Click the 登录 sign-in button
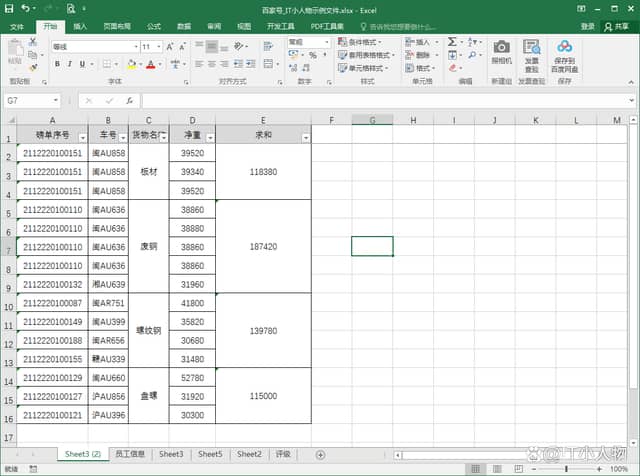Viewport: 640px width, 476px height. [x=588, y=26]
